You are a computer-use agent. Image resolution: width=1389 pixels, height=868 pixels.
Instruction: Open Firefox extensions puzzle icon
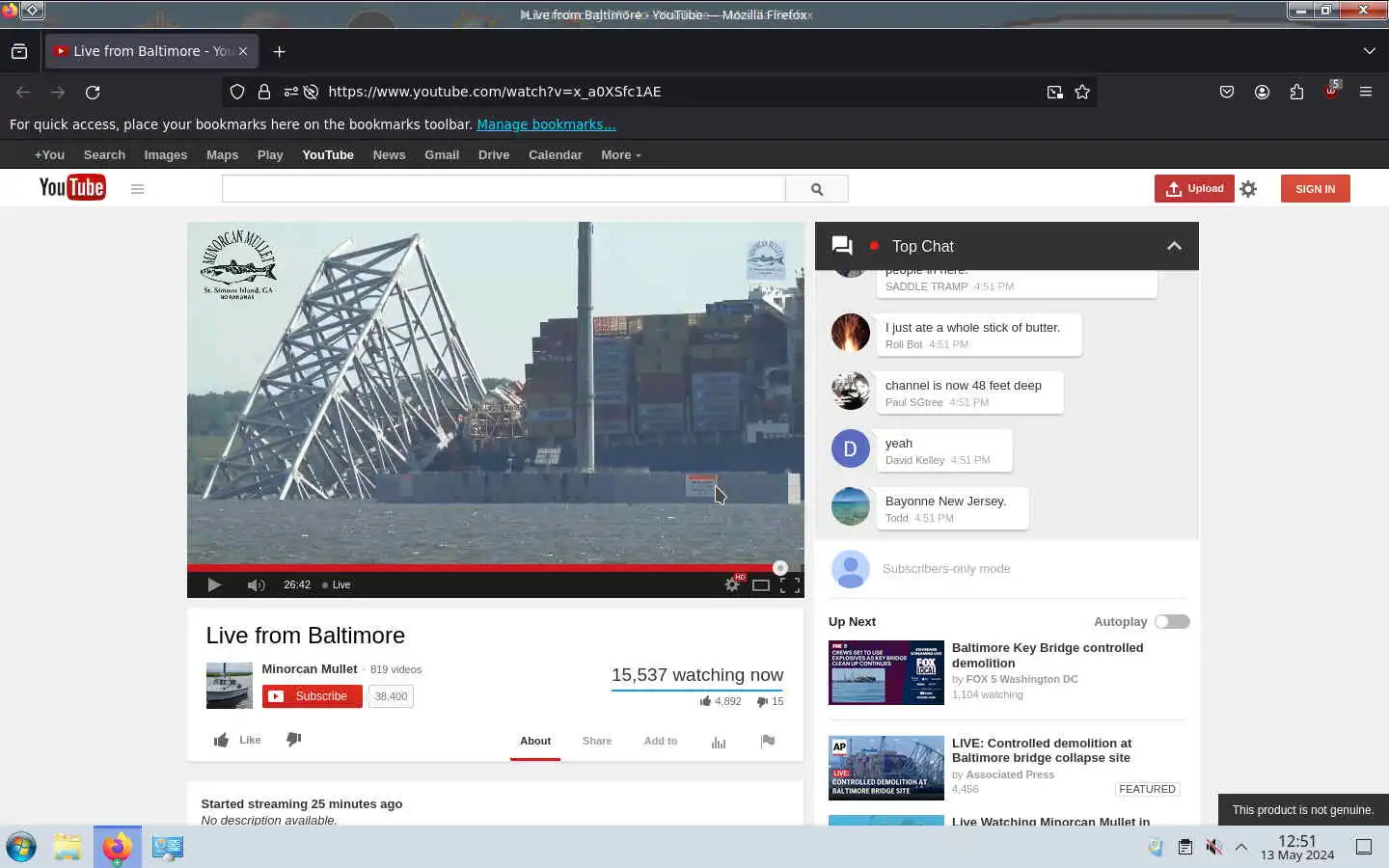click(x=1296, y=92)
